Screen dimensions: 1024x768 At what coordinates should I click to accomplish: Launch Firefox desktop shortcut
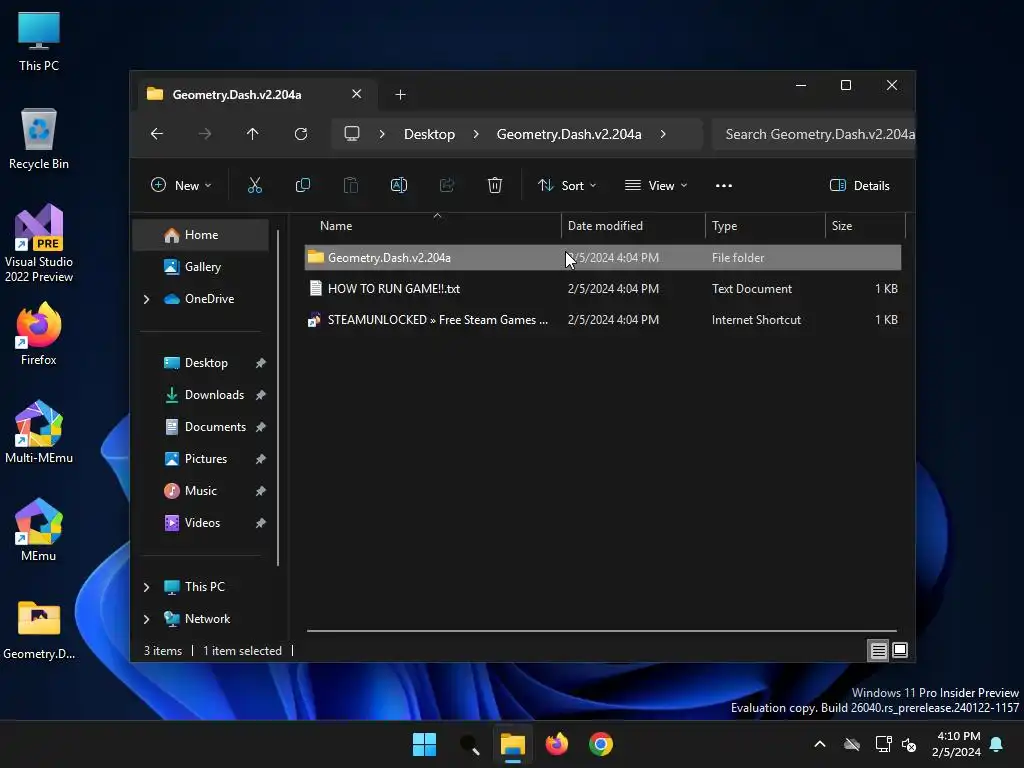(x=39, y=334)
